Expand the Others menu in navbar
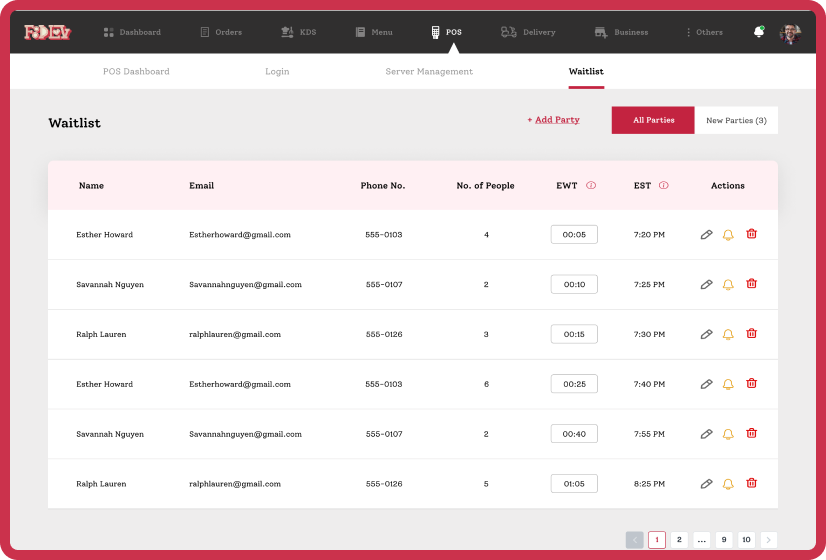The image size is (826, 560). coord(704,32)
